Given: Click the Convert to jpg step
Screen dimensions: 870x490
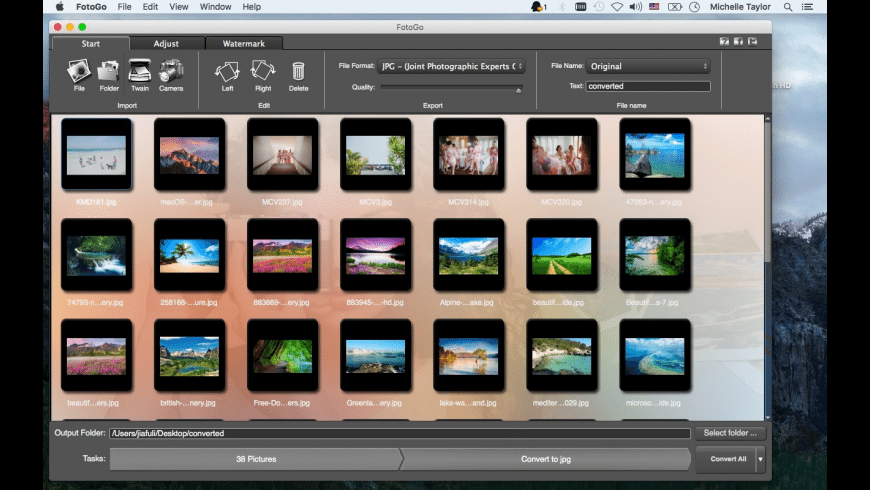Looking at the screenshot, I should [x=545, y=459].
